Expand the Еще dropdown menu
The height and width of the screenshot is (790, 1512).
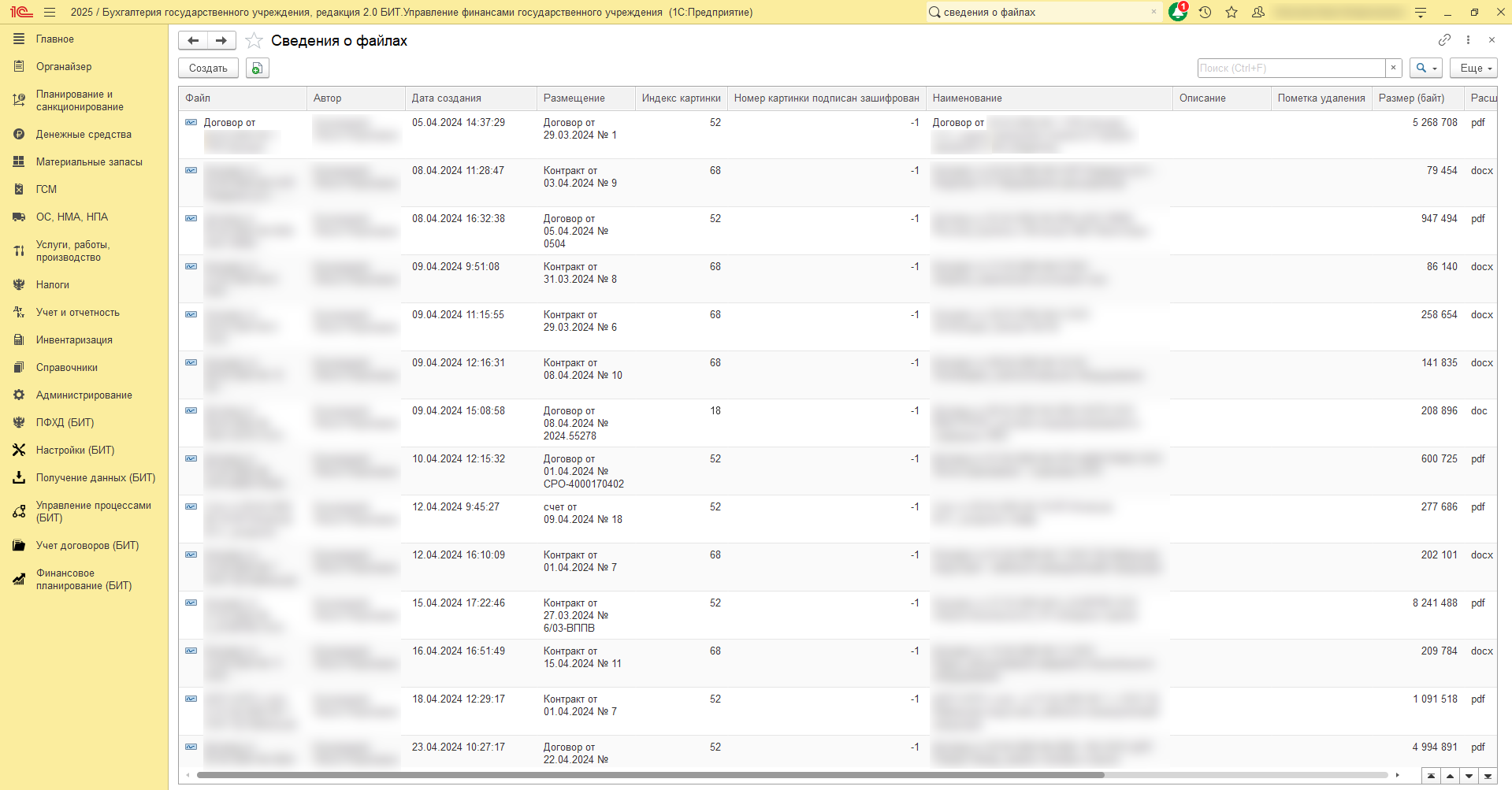pyautogui.click(x=1473, y=69)
